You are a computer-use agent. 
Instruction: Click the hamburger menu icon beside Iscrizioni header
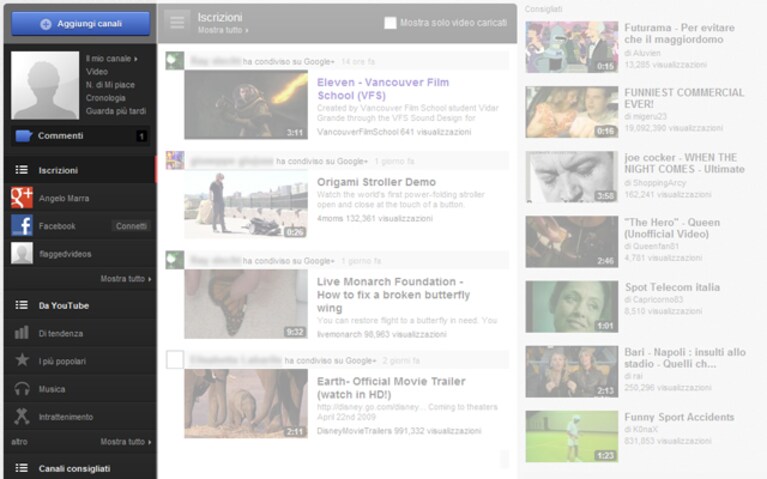(177, 23)
